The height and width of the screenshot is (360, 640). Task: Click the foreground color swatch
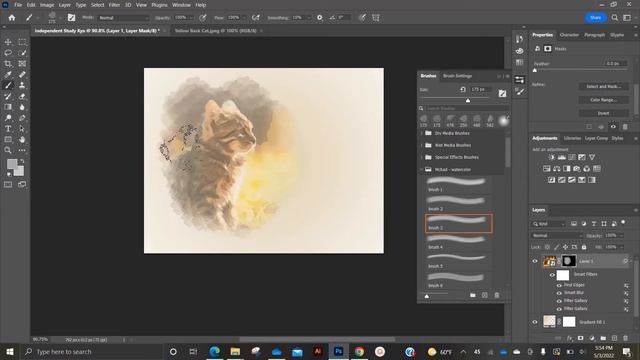12,164
